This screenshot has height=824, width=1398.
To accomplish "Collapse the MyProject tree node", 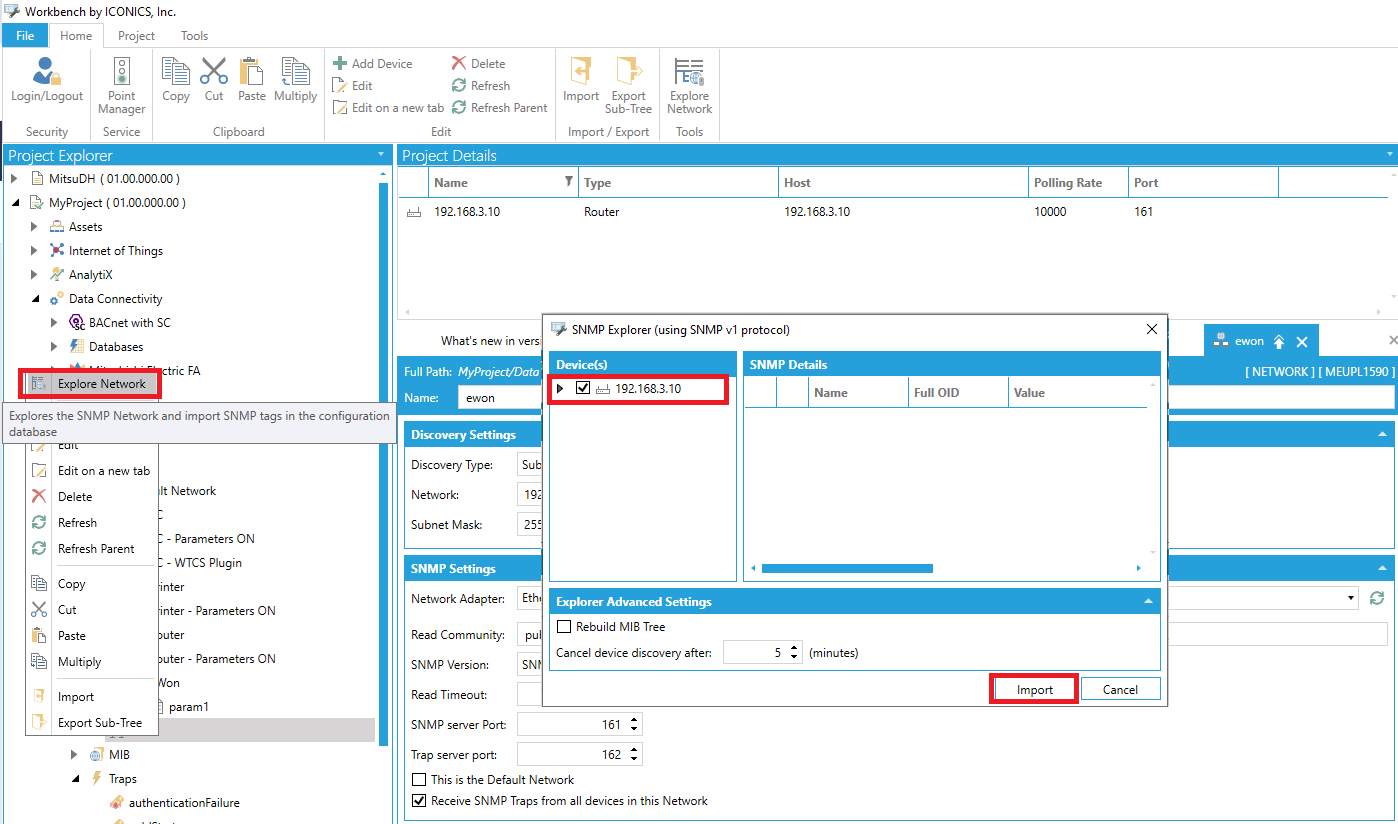I will [x=14, y=203].
